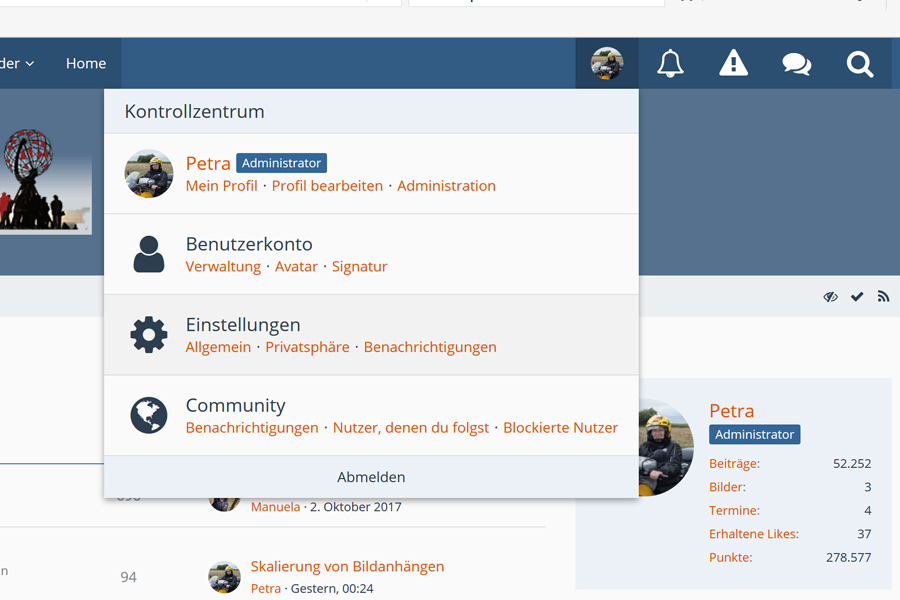Expand the dropdown arrow left of Home
The image size is (900, 600).
pos(29,64)
